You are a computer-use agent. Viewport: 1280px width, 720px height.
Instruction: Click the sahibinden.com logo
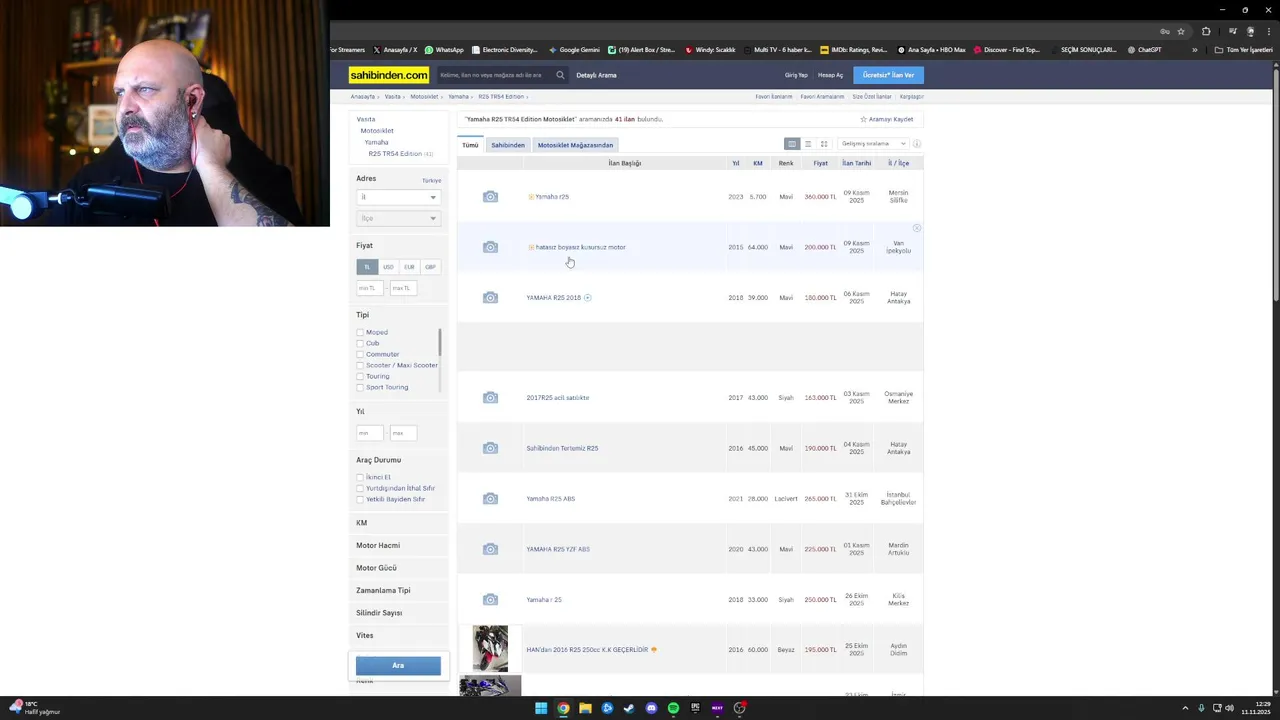389,75
